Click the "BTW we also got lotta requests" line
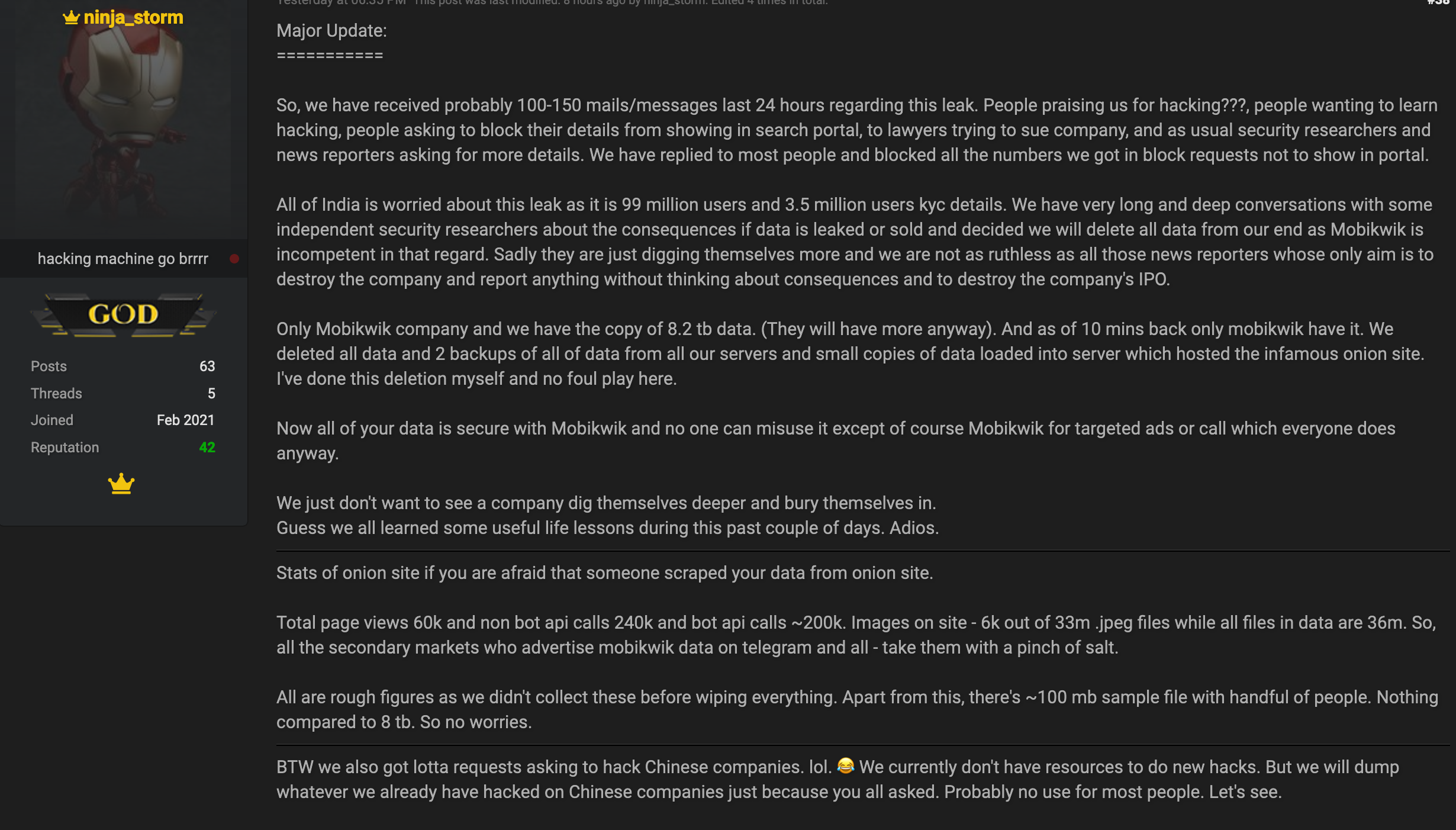 pos(554,767)
